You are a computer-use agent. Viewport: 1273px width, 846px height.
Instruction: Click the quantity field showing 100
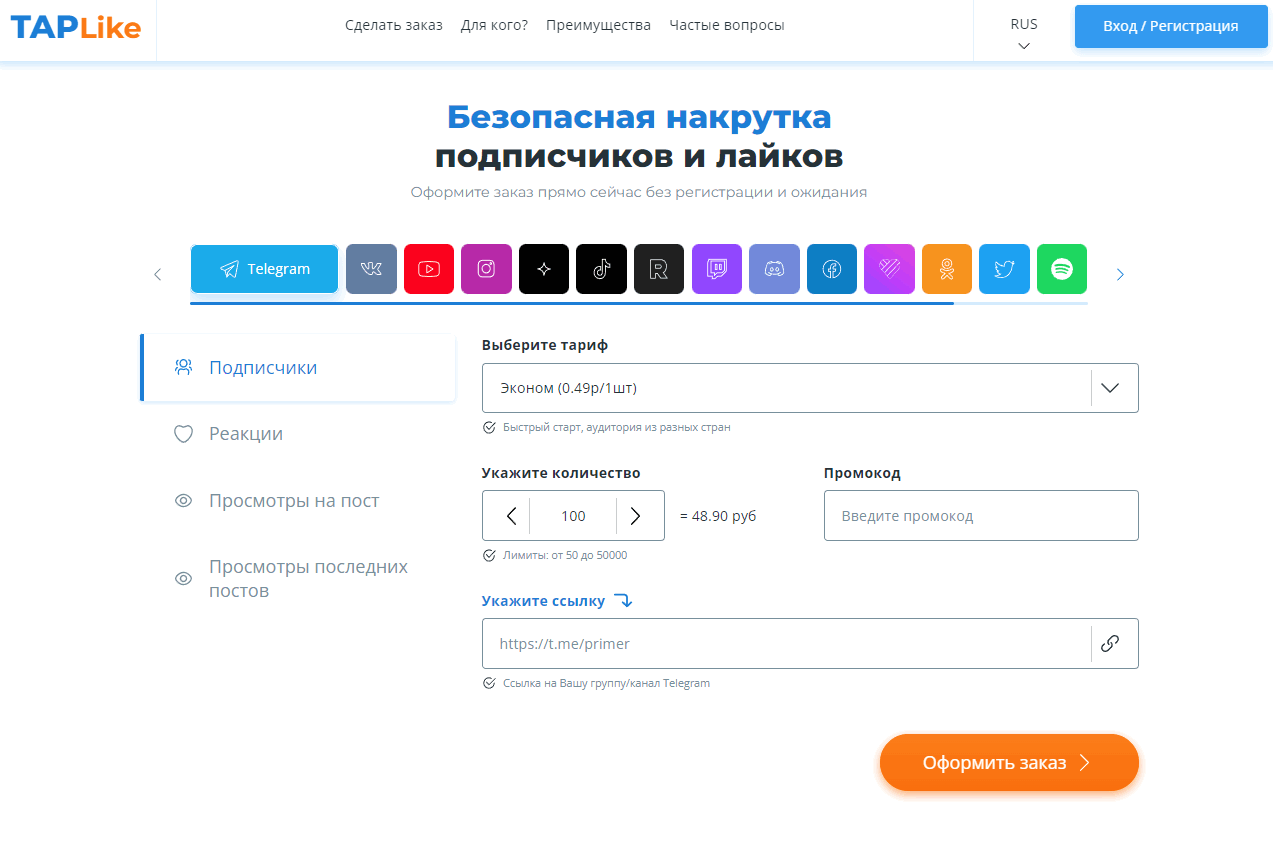(573, 516)
